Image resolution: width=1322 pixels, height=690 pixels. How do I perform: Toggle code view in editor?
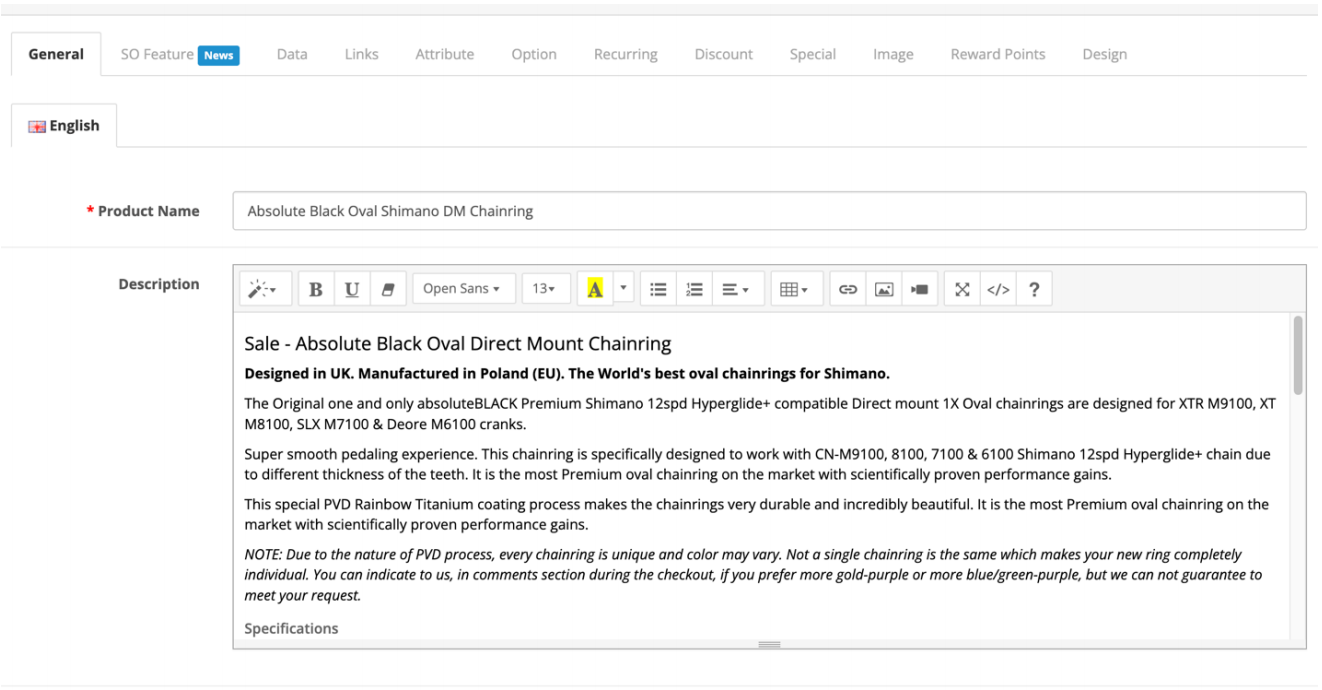(x=998, y=289)
